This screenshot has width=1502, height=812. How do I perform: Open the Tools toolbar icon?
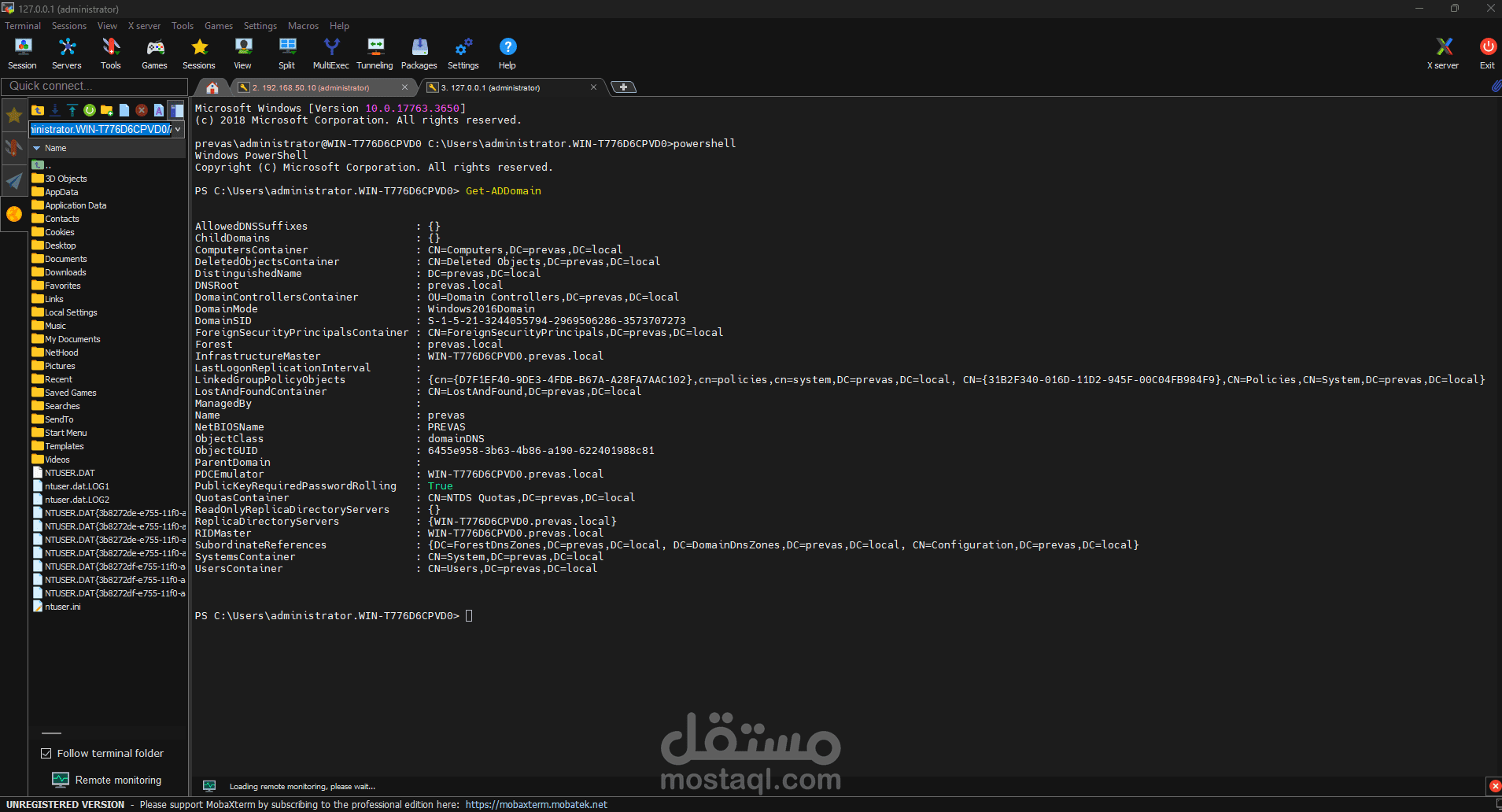[x=111, y=54]
